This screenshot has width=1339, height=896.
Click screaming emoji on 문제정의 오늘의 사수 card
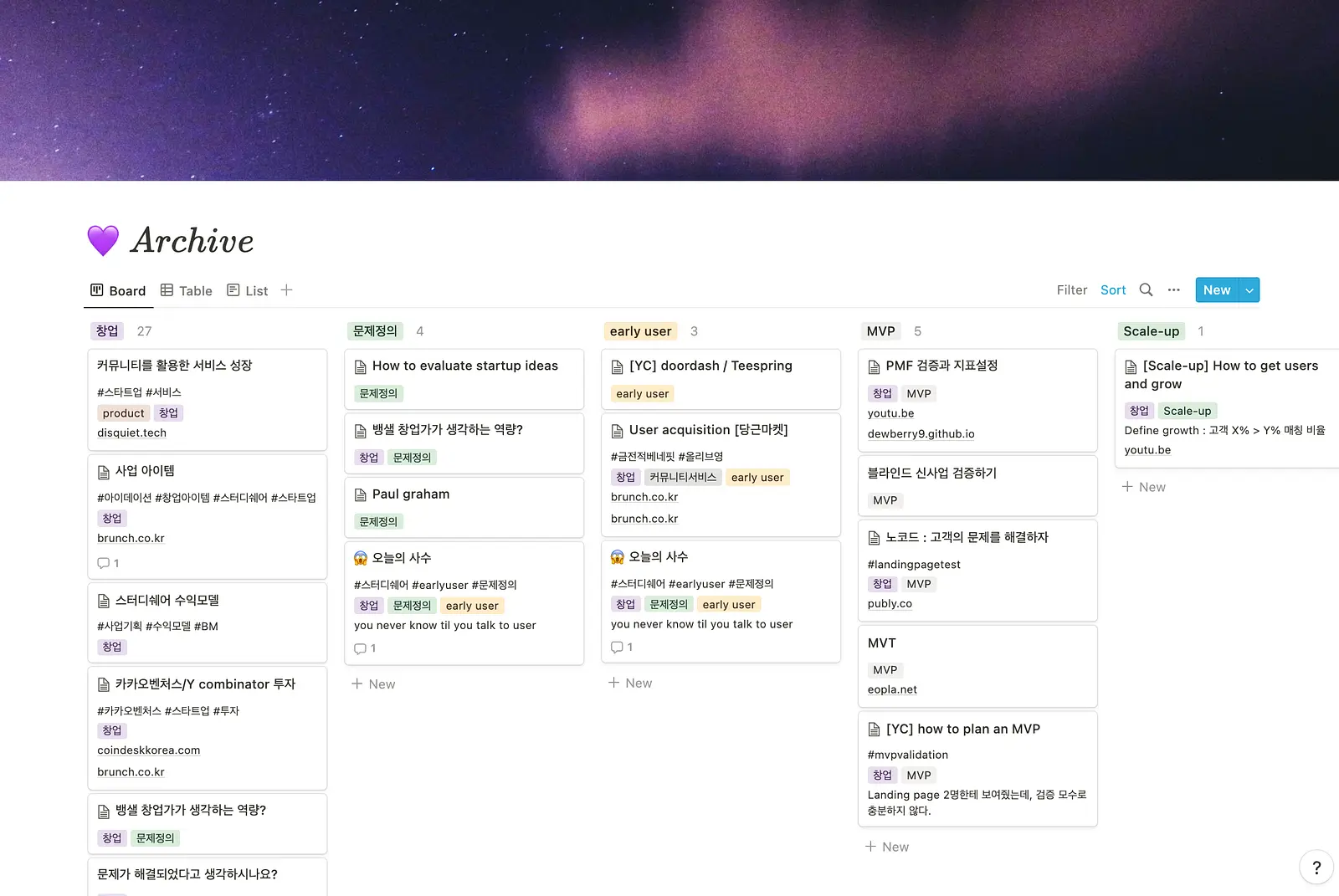(x=361, y=558)
